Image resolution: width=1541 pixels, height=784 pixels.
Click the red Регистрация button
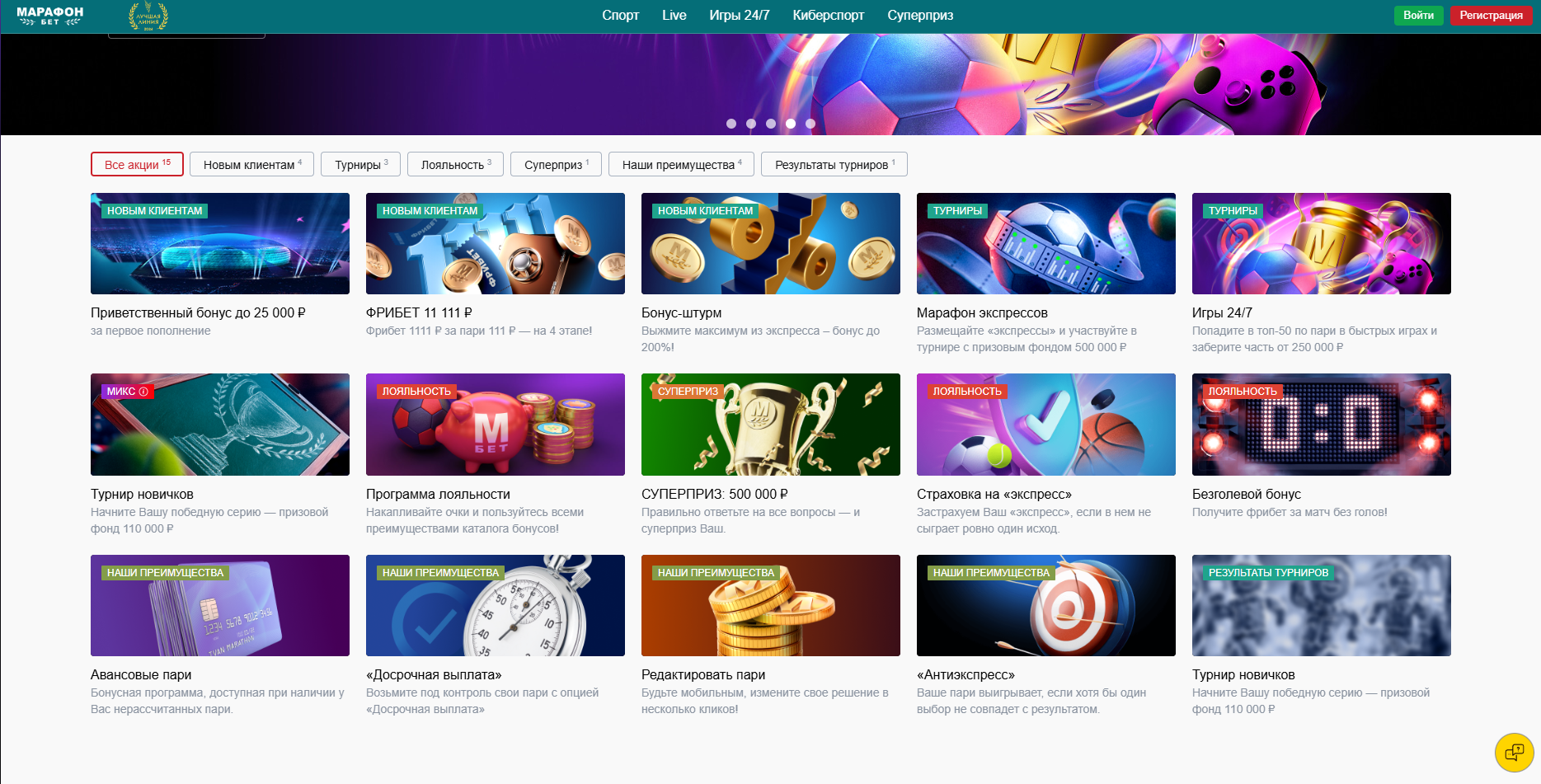pos(1491,16)
